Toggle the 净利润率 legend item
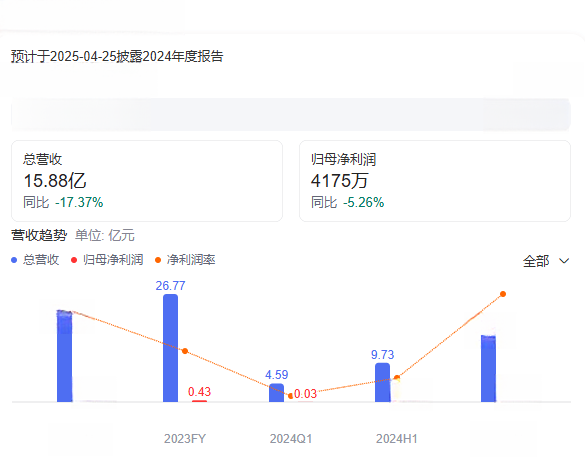 (x=185, y=260)
